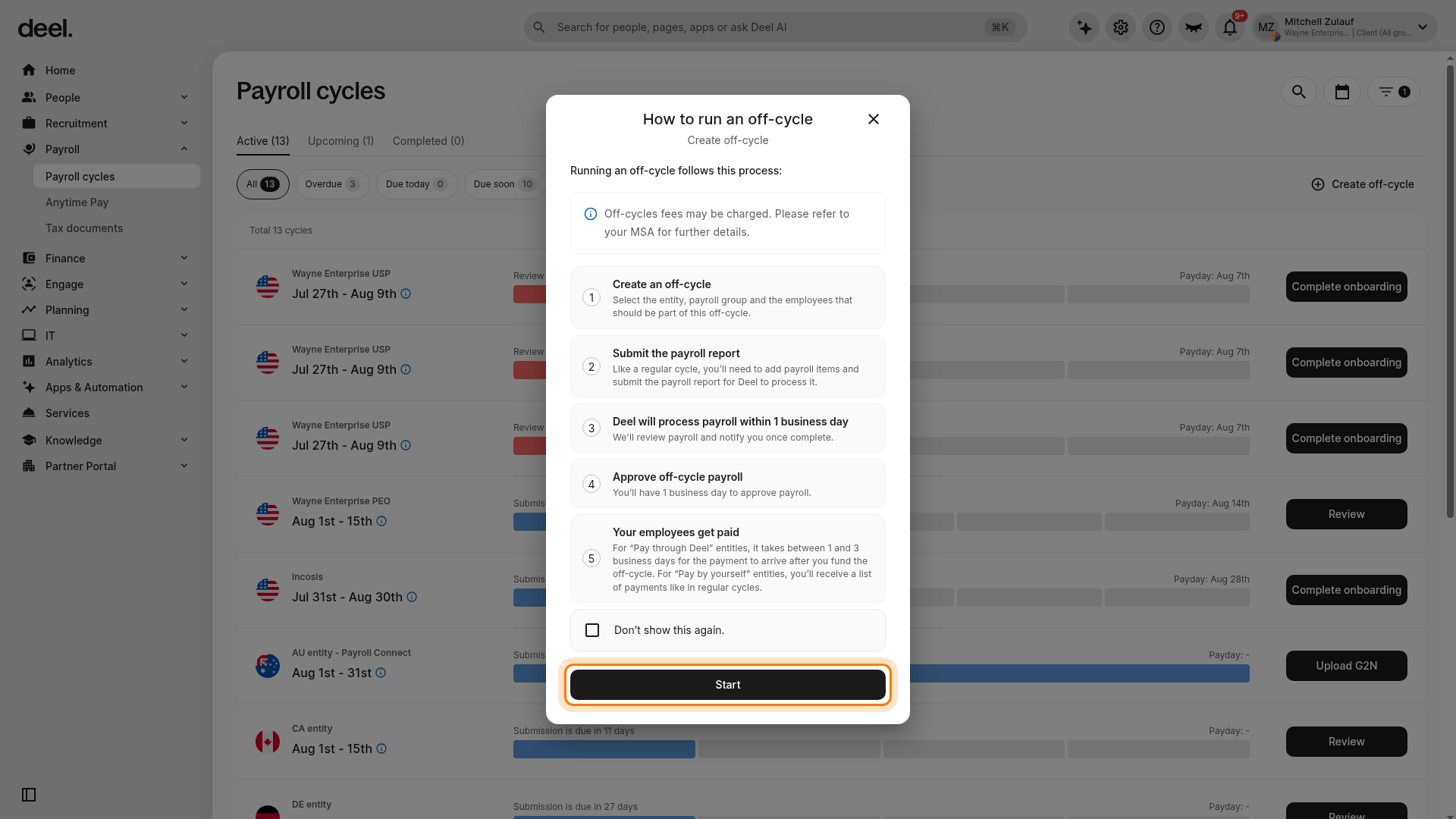Viewport: 1456px width, 819px height.
Task: Click Create off-cycle link
Action: click(x=1363, y=184)
